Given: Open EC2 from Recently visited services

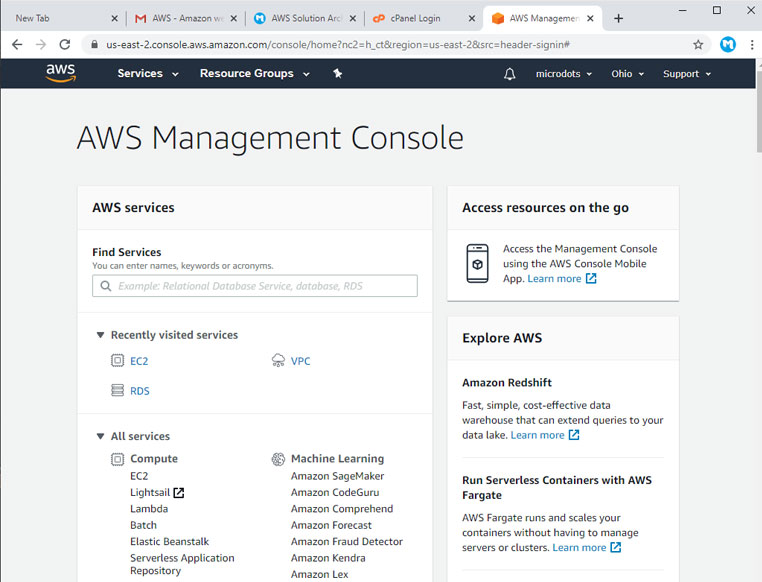Looking at the screenshot, I should (x=139, y=361).
